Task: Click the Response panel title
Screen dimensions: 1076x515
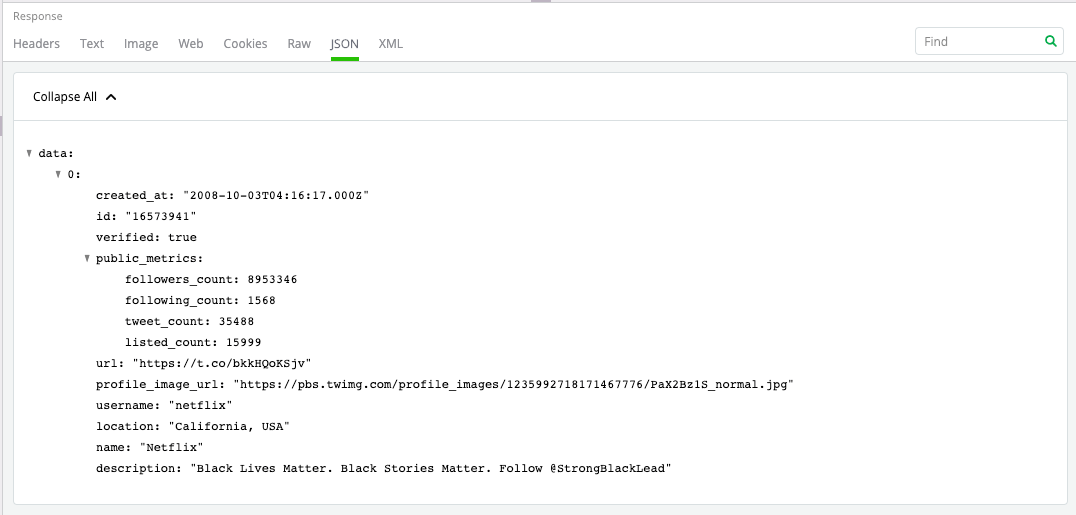Action: (x=38, y=16)
